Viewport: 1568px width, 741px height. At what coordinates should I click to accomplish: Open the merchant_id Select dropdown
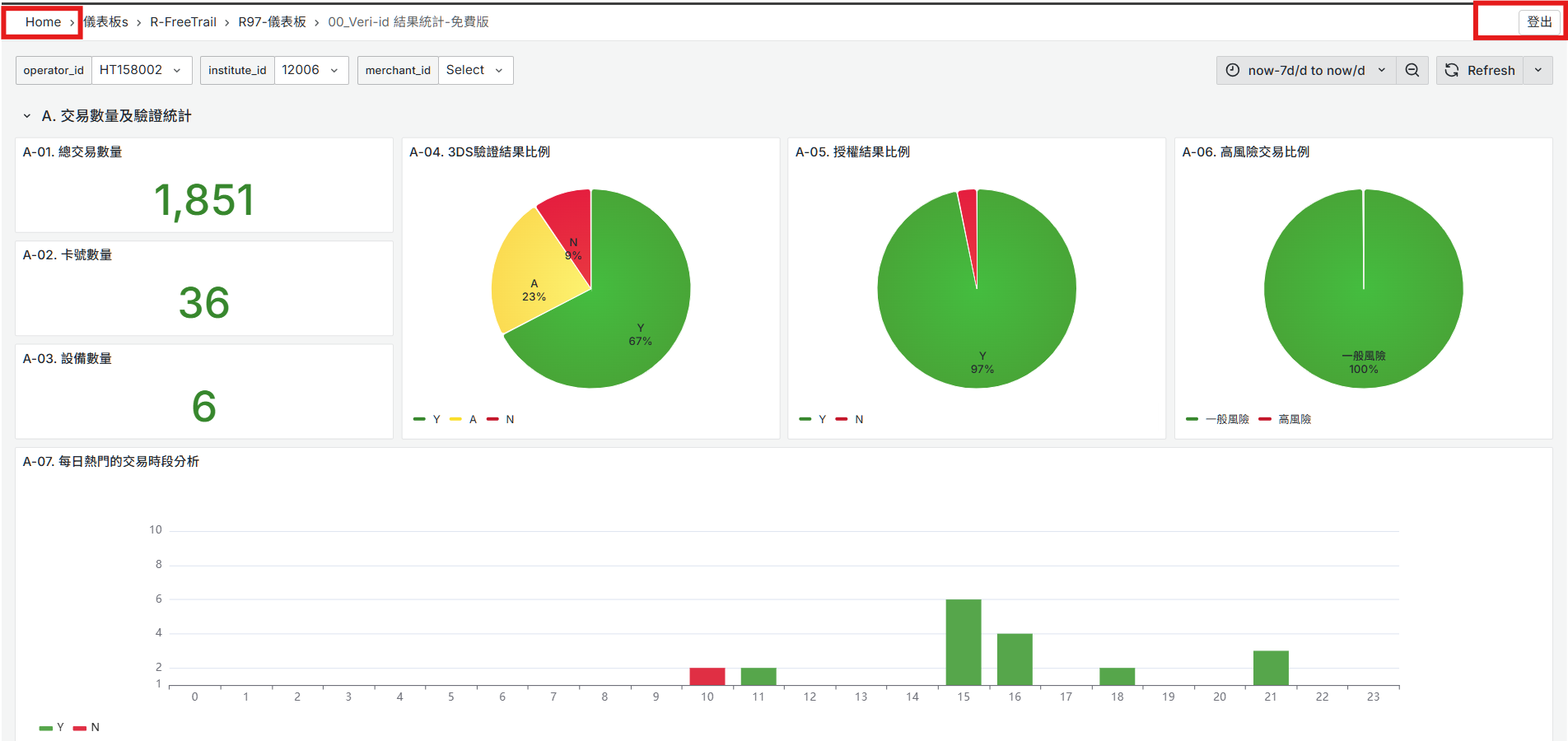point(475,71)
